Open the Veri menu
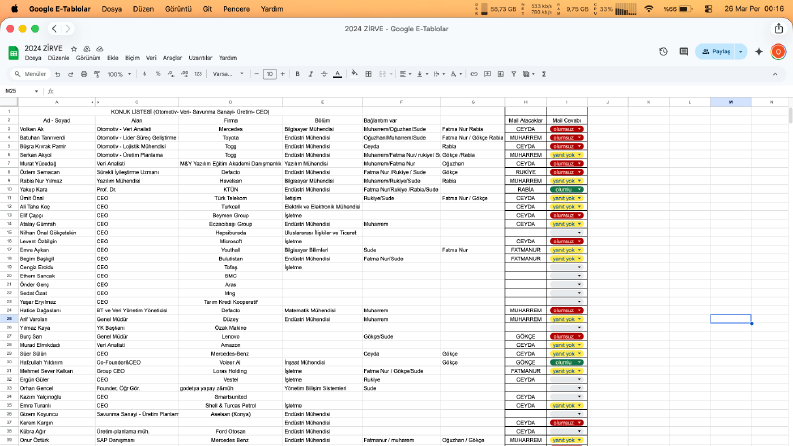The width and height of the screenshot is (793, 446). [151, 58]
